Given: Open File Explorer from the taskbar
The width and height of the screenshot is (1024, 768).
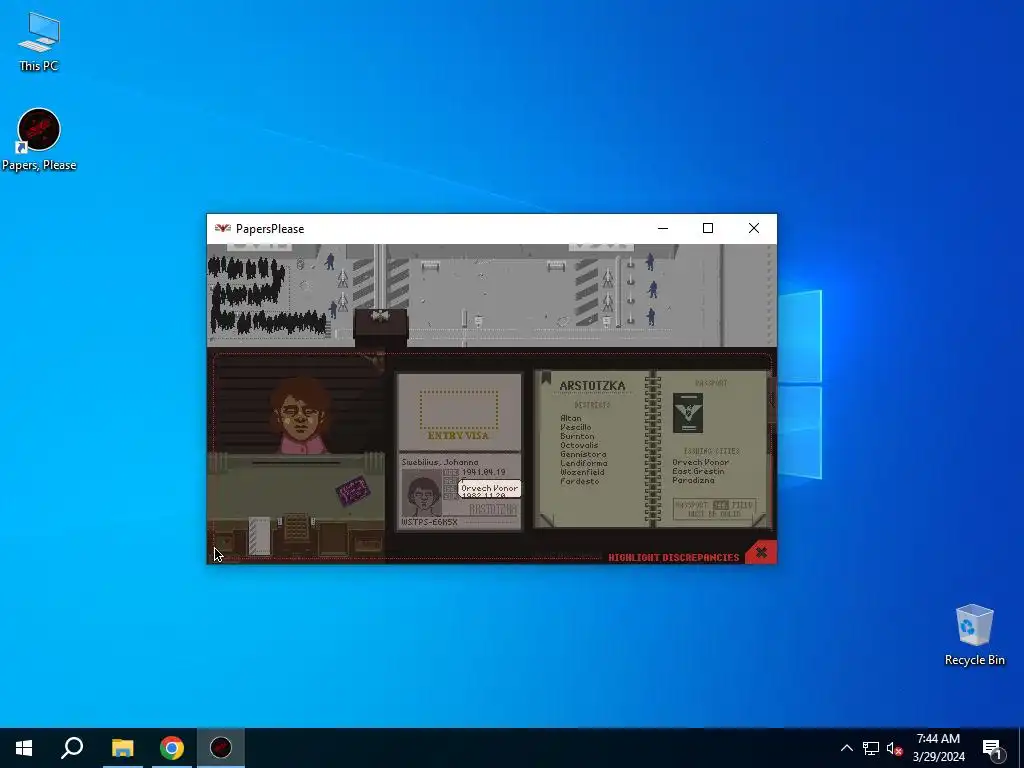Looking at the screenshot, I should pos(122,748).
